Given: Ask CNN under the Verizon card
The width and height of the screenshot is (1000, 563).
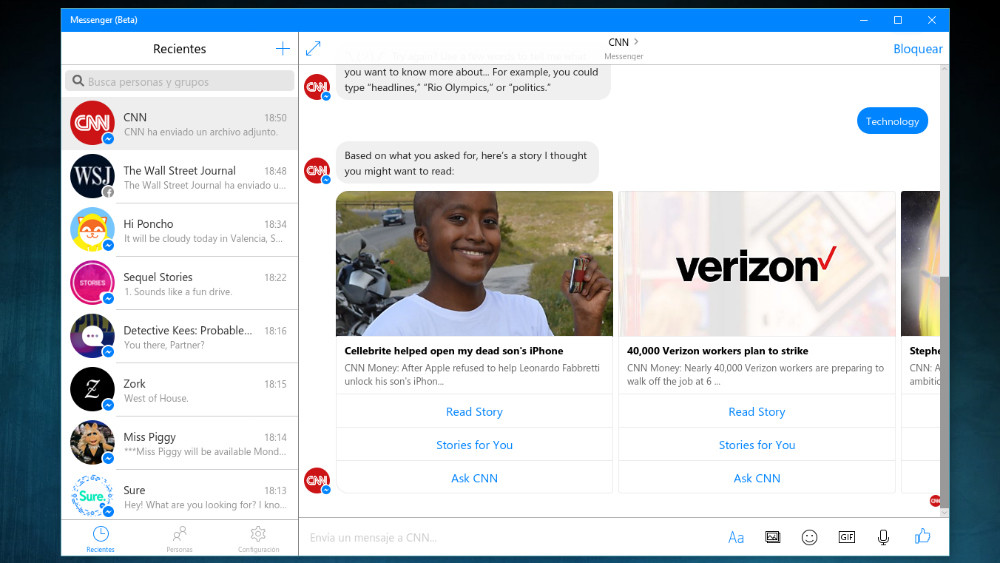Looking at the screenshot, I should 757,478.
